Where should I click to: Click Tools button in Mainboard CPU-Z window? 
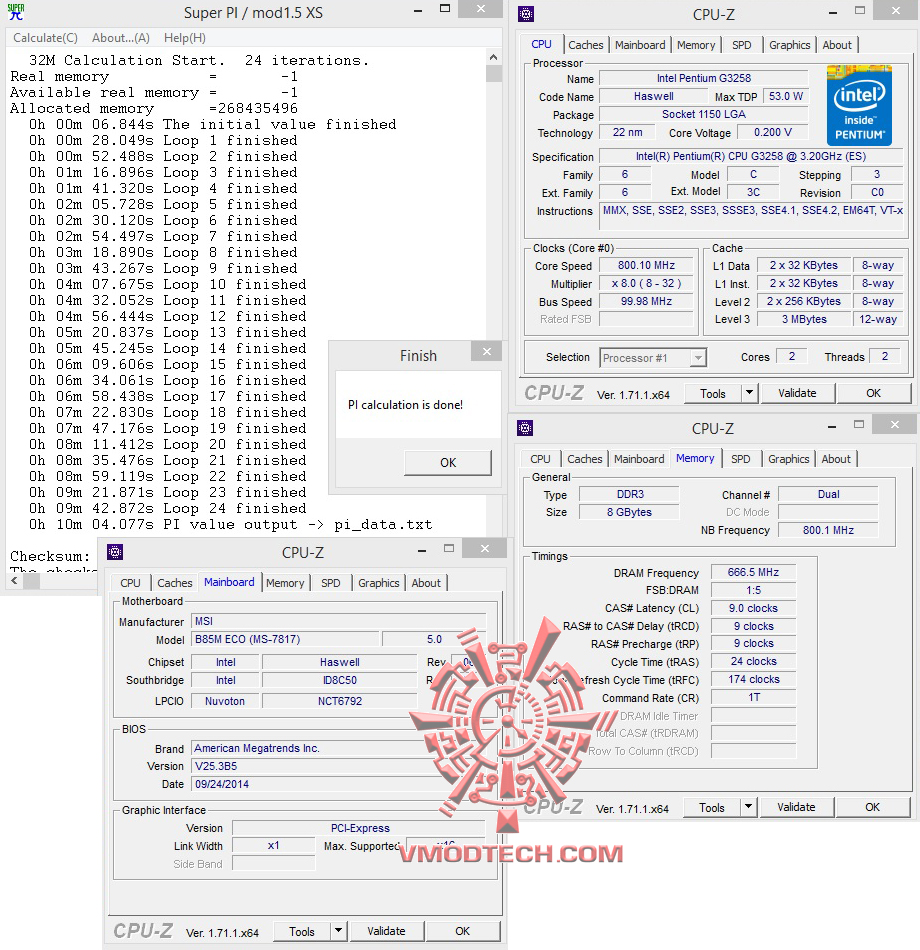point(302,932)
